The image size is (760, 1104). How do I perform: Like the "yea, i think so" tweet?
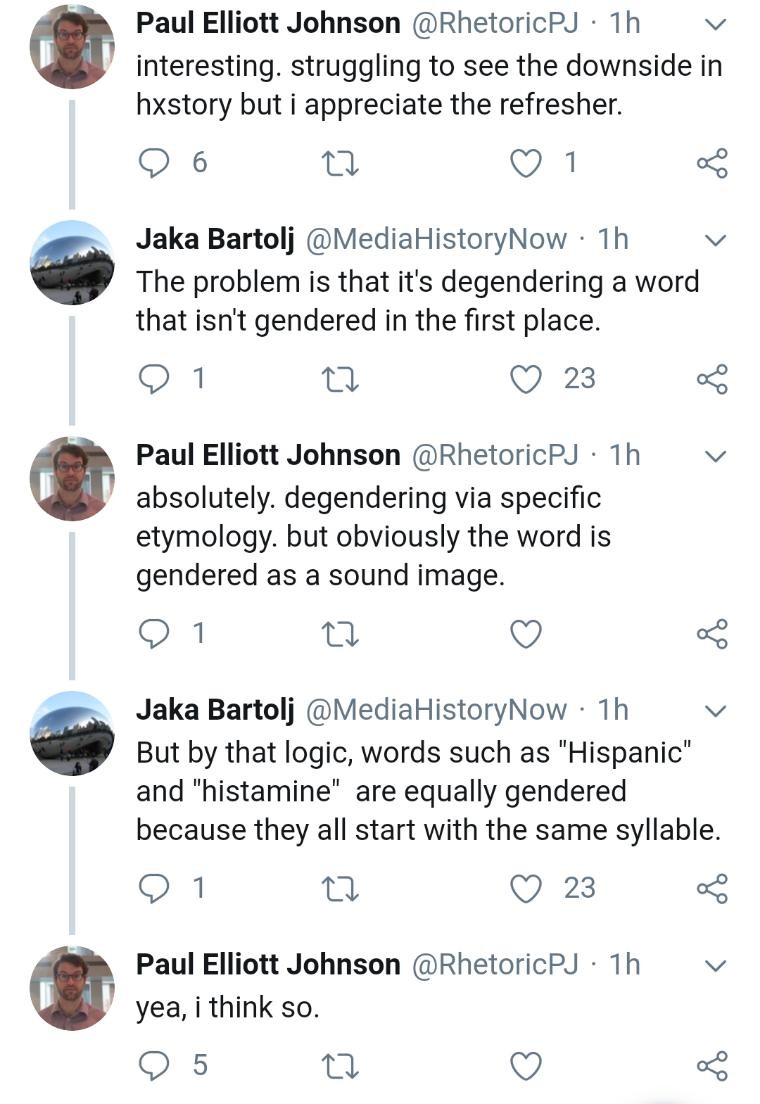(x=526, y=1066)
